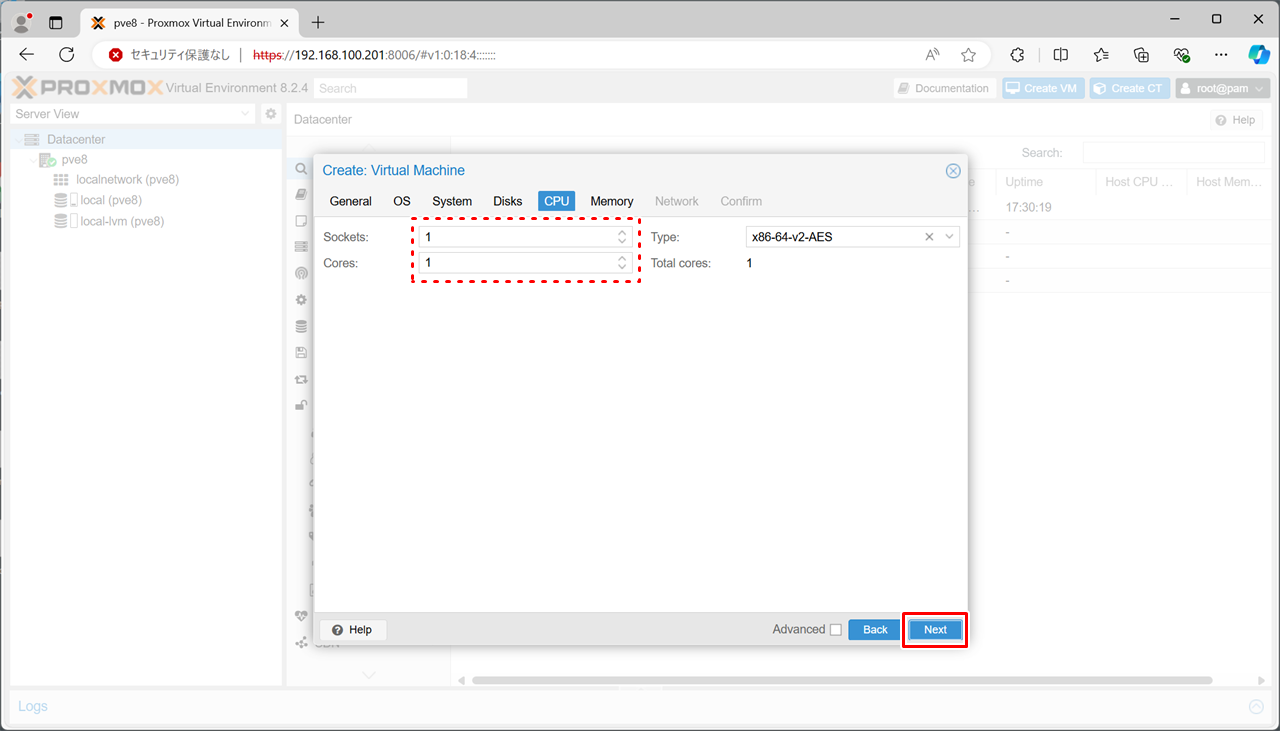Open the CPU Type dropdown
The height and width of the screenshot is (731, 1280).
[x=949, y=237]
